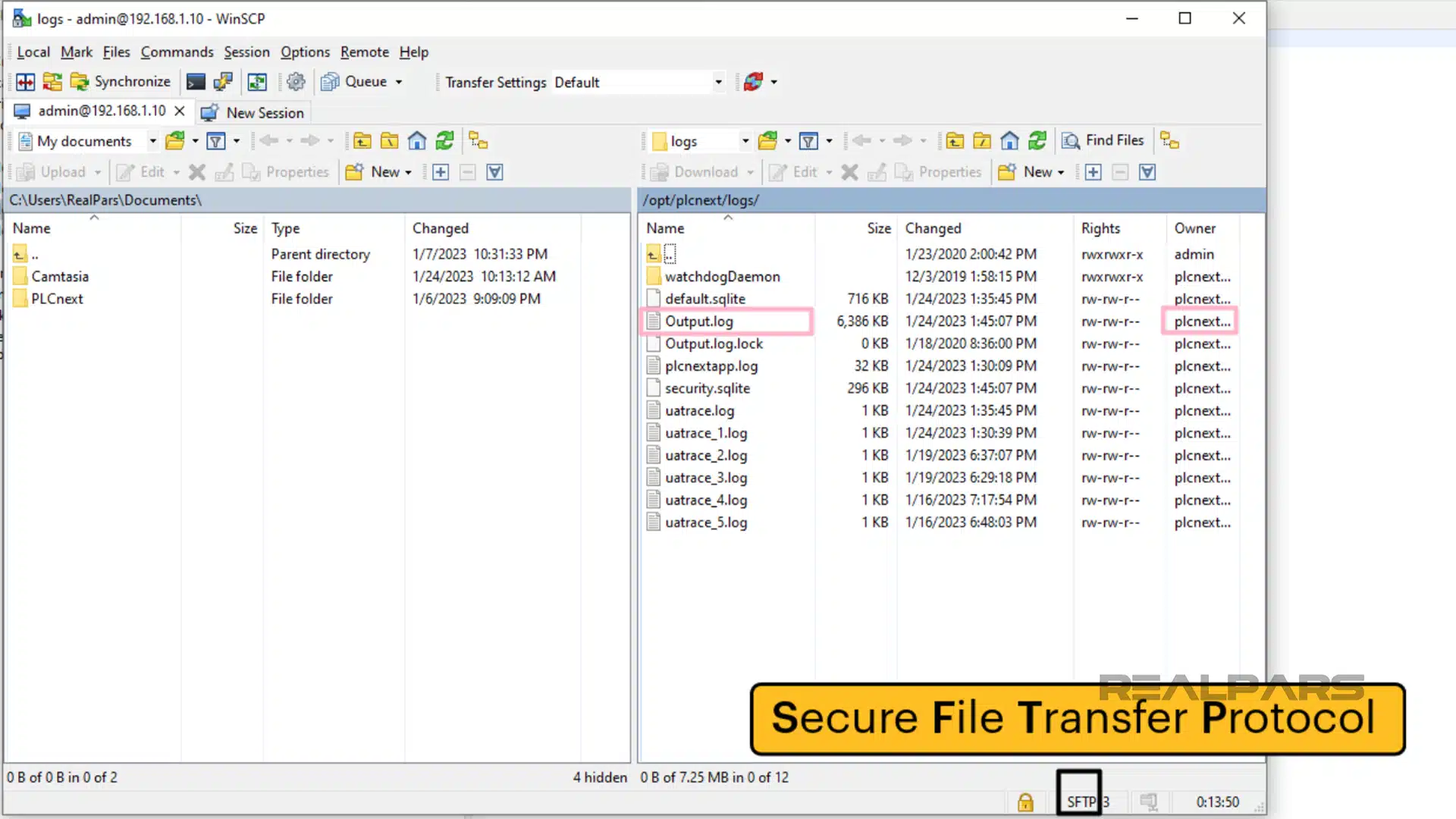1456x819 pixels.
Task: Click admin@192.168.1.10 session tab
Action: 90,112
